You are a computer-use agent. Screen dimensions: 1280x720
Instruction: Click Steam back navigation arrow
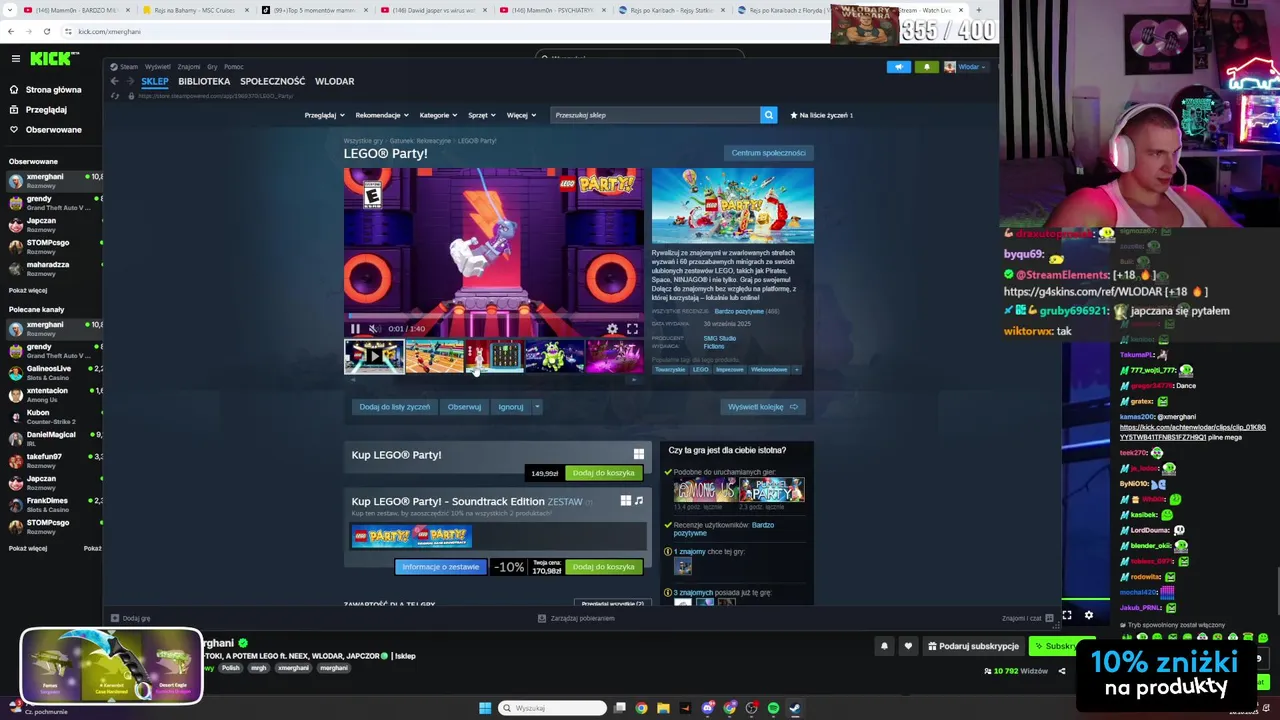(x=114, y=81)
